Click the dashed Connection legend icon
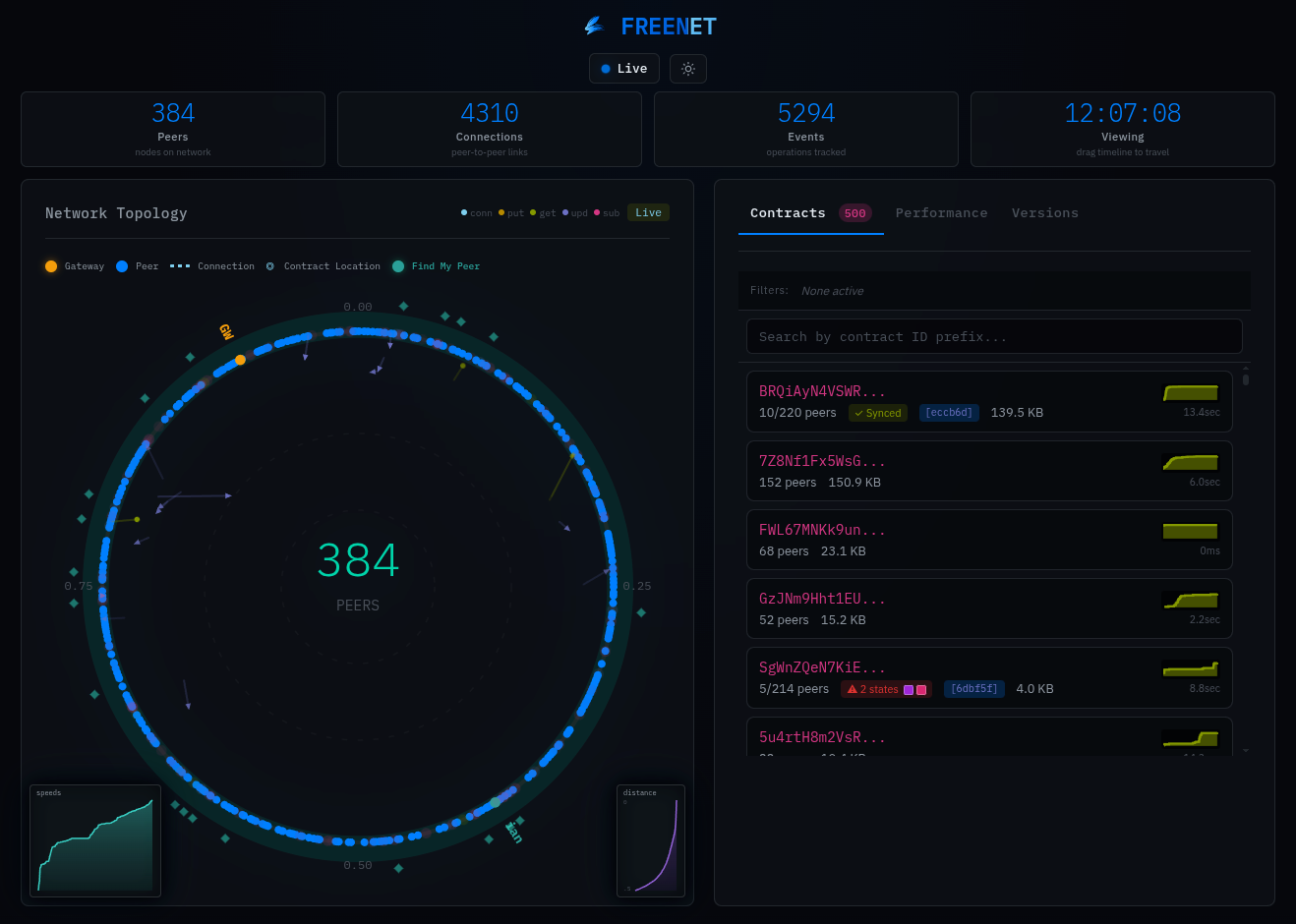 click(180, 266)
